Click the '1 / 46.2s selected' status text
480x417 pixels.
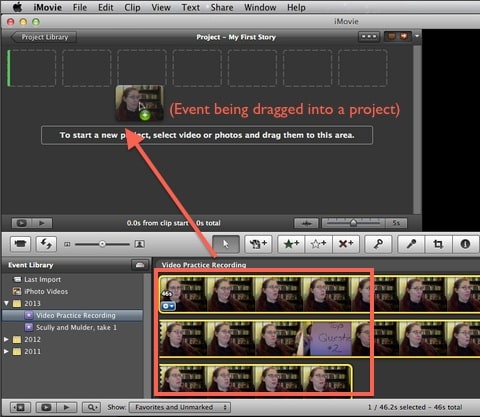(397, 407)
